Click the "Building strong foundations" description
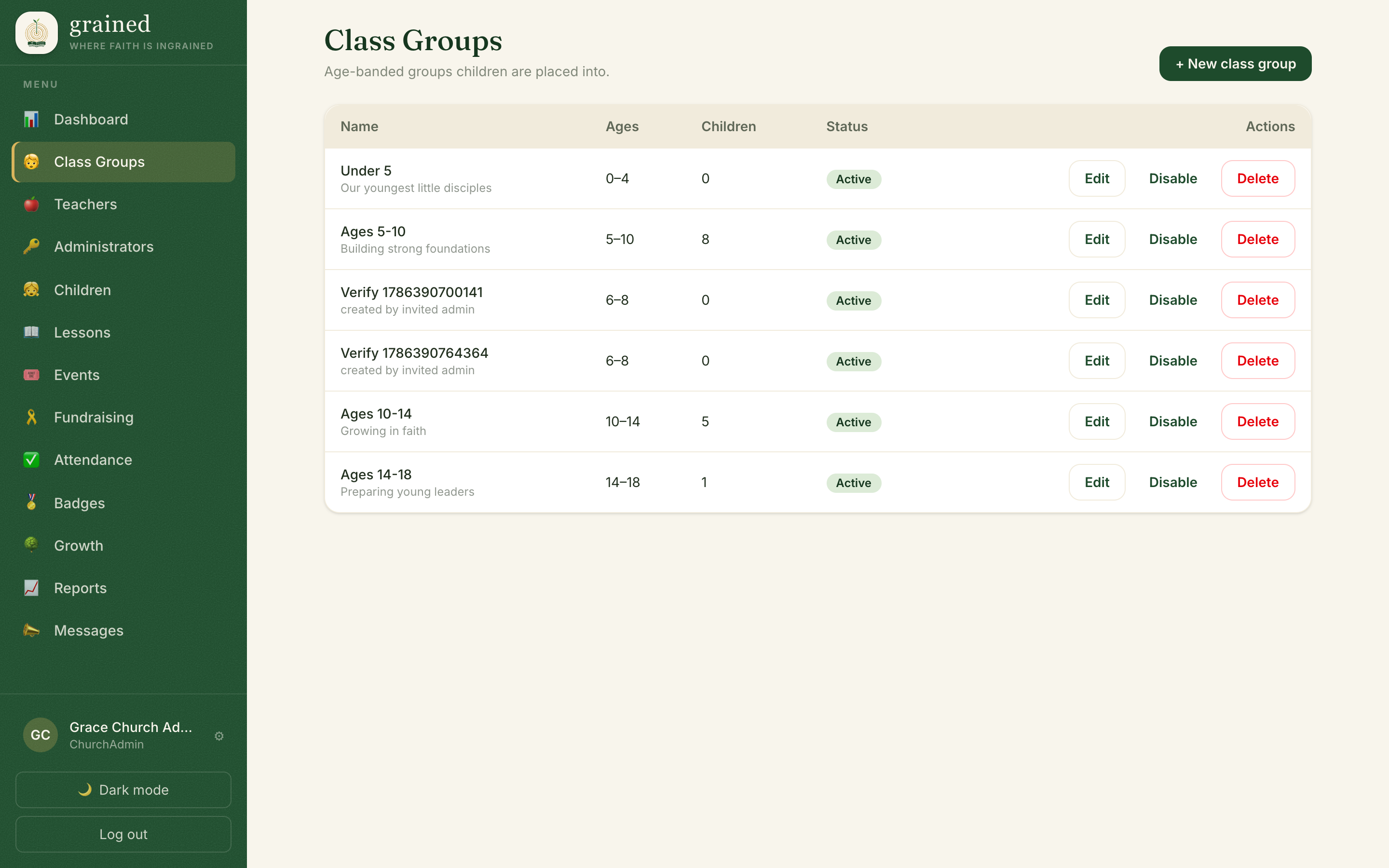This screenshot has width=1389, height=868. [415, 249]
